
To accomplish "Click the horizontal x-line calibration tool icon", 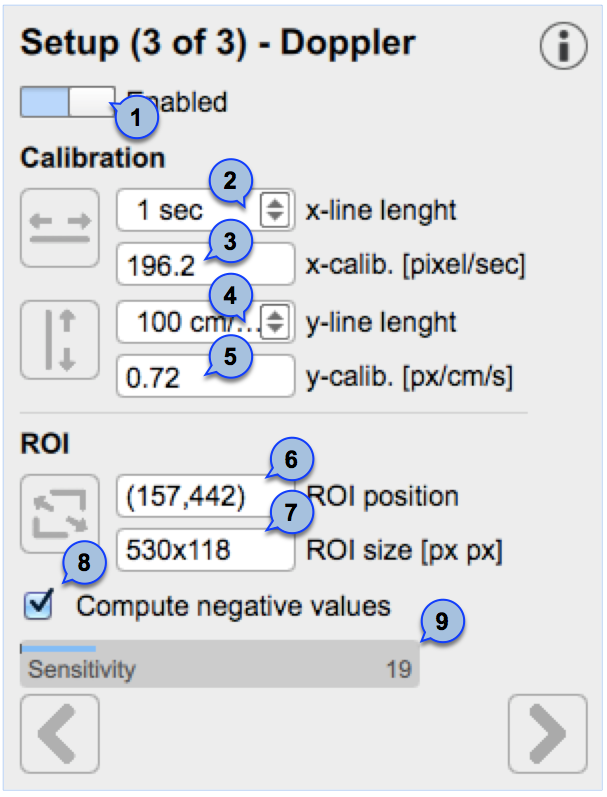I will pos(60,228).
